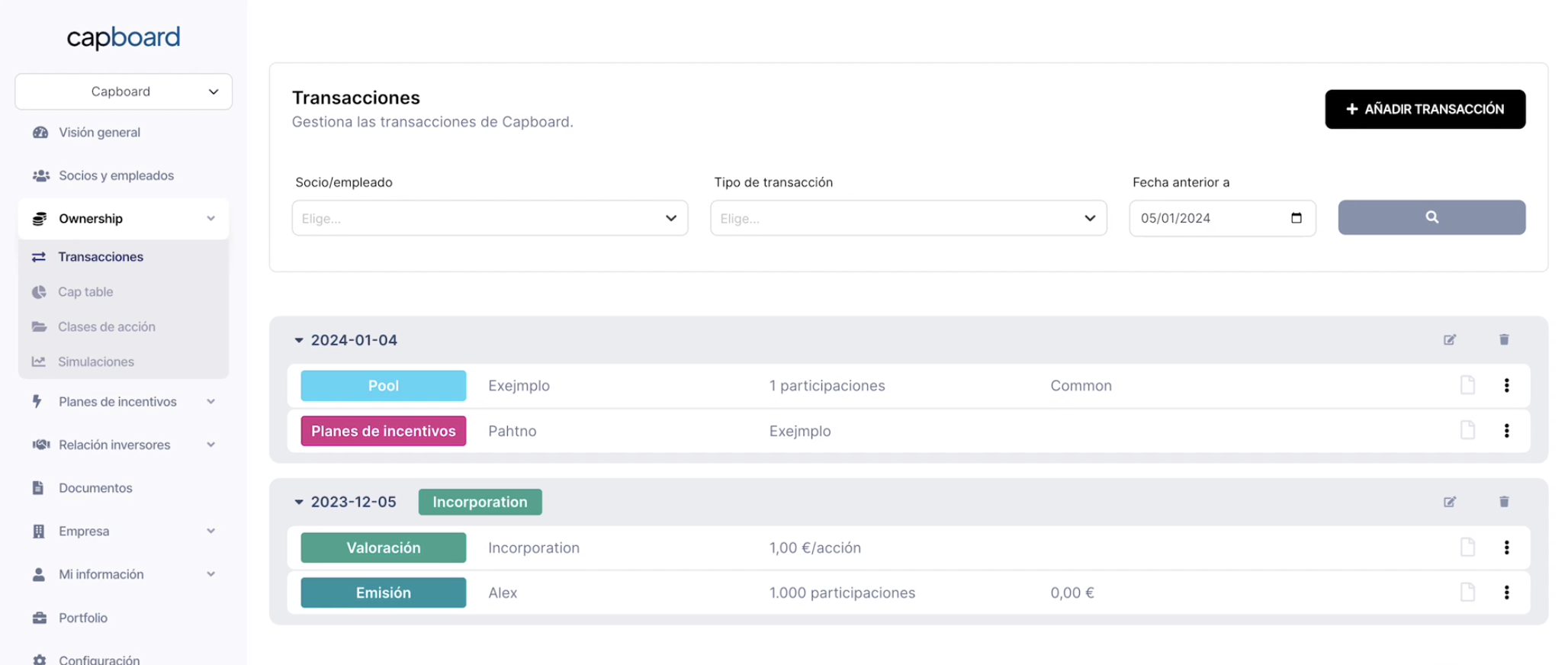The image size is (1568, 665).
Task: Open three-dot menu for Pool row
Action: click(x=1506, y=385)
